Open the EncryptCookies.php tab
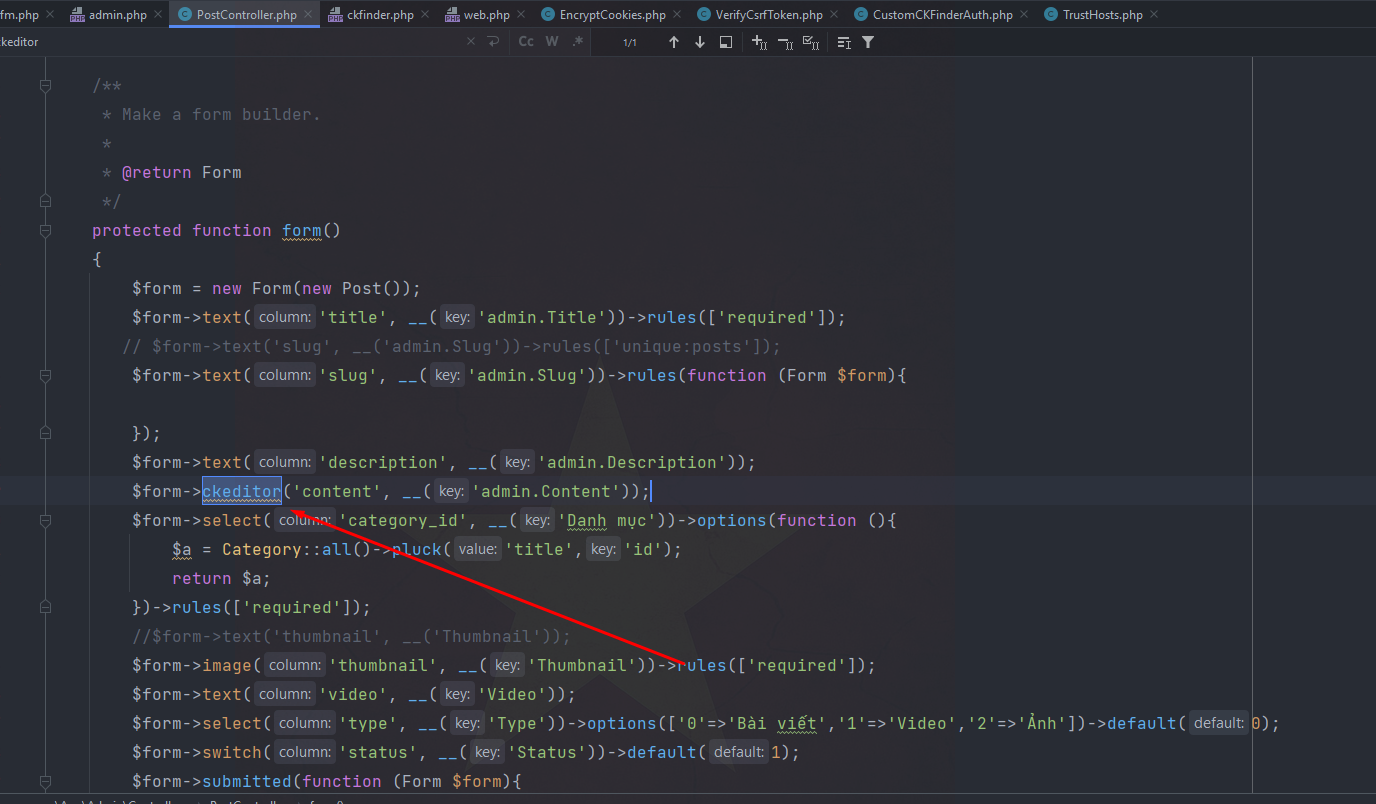Screen dimensions: 1376x804 (613, 15)
